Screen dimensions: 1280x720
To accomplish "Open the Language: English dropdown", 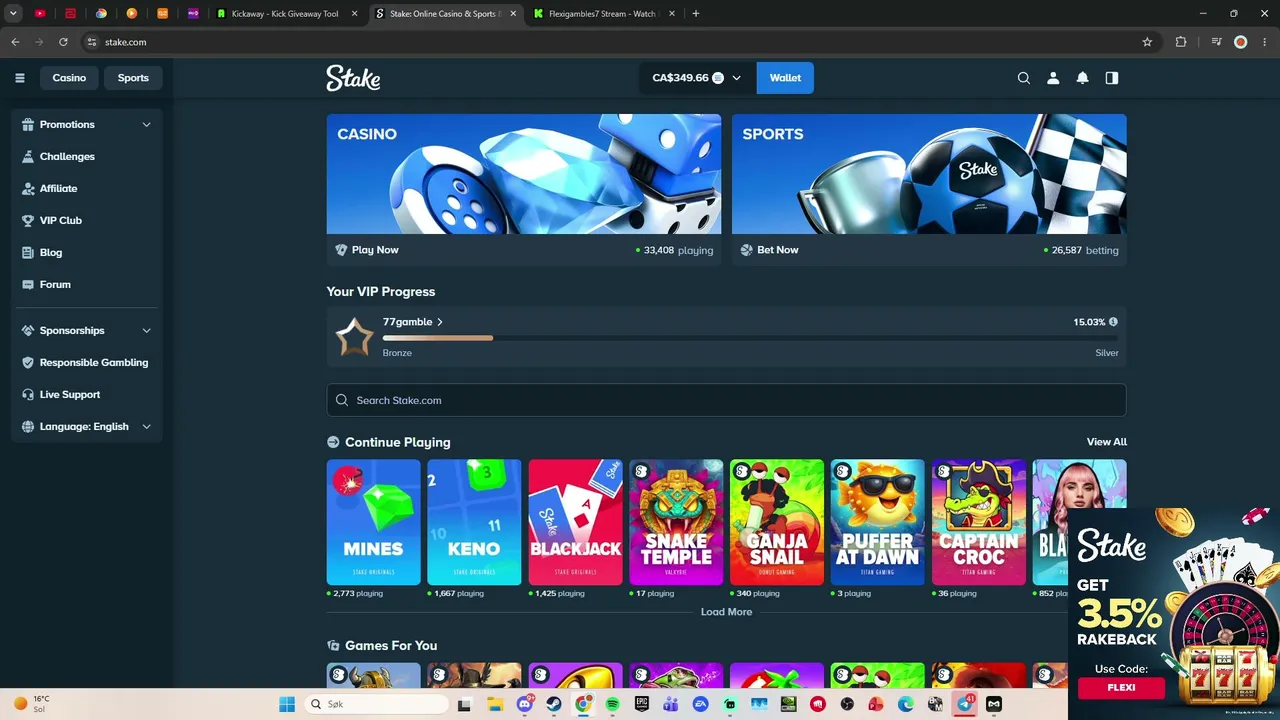I will (87, 427).
